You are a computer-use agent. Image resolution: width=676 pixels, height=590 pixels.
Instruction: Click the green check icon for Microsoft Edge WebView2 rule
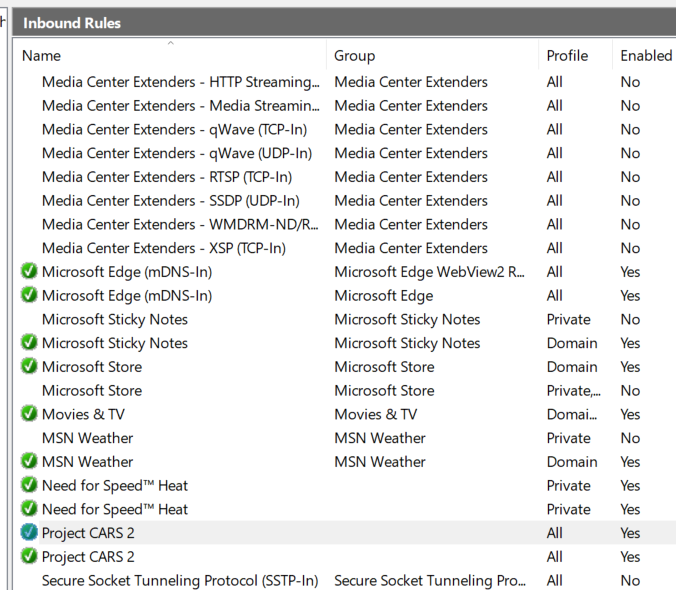29,272
